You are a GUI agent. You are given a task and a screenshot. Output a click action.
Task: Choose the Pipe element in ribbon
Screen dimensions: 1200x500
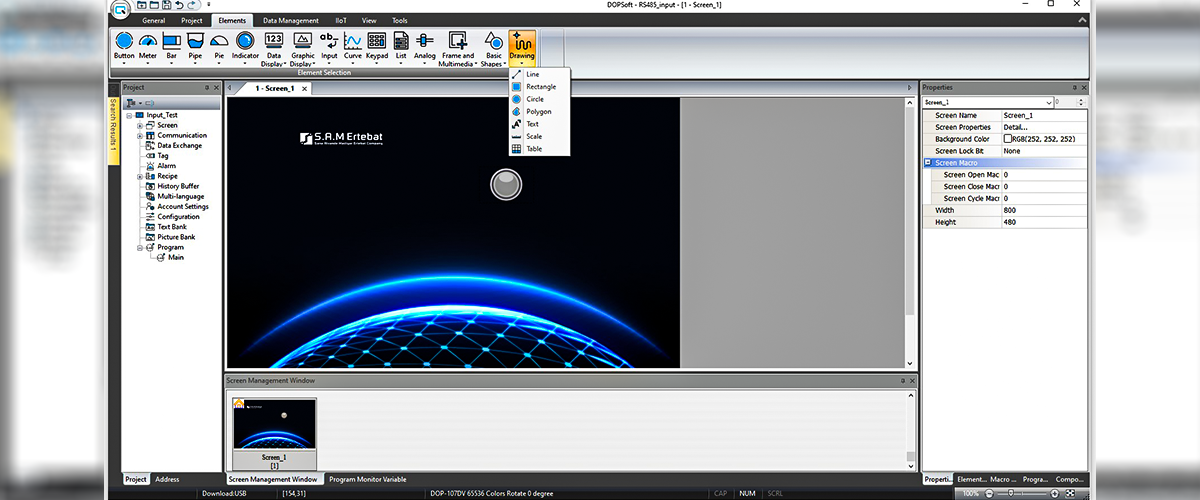195,42
